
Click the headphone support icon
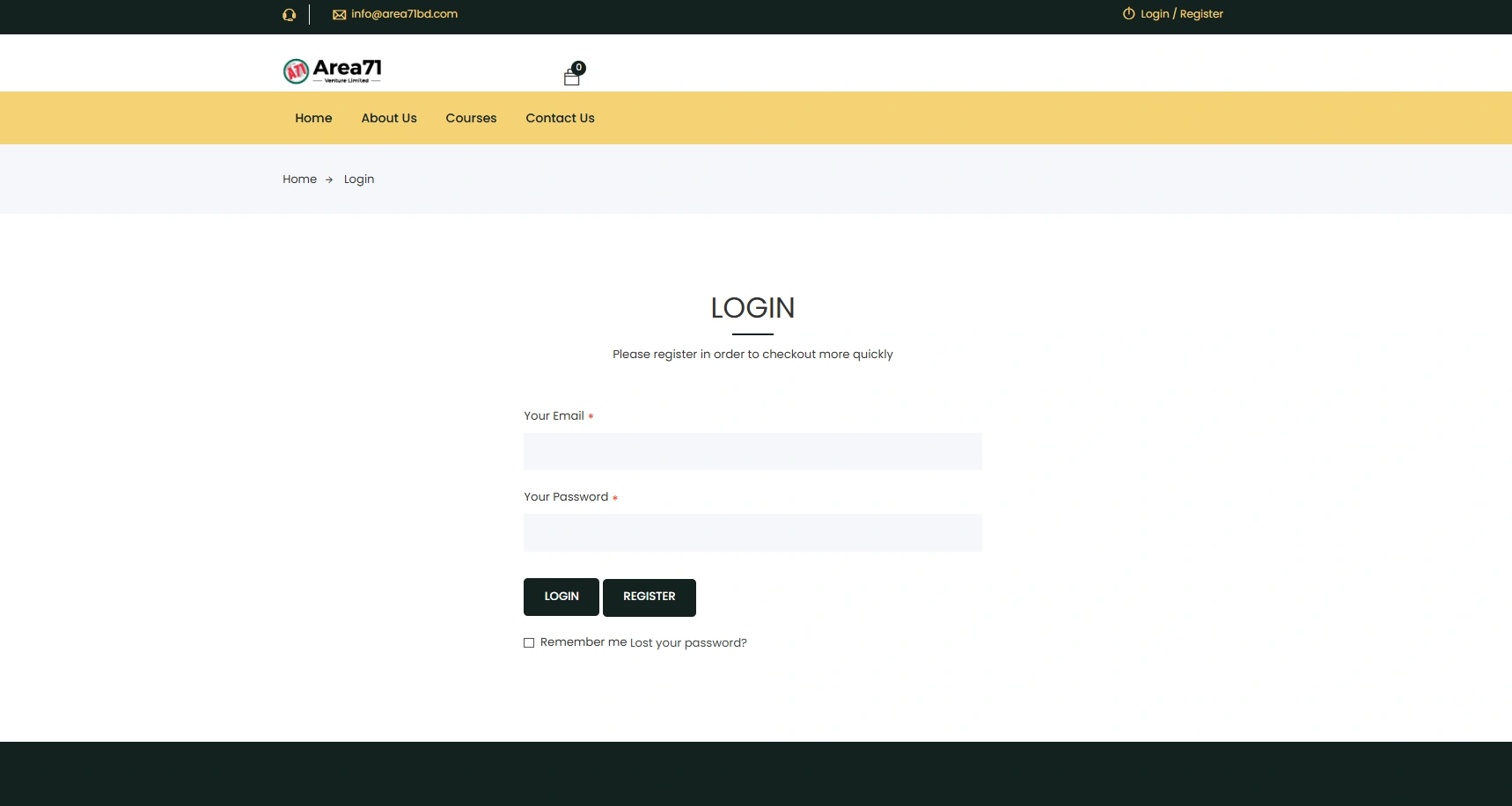tap(289, 14)
